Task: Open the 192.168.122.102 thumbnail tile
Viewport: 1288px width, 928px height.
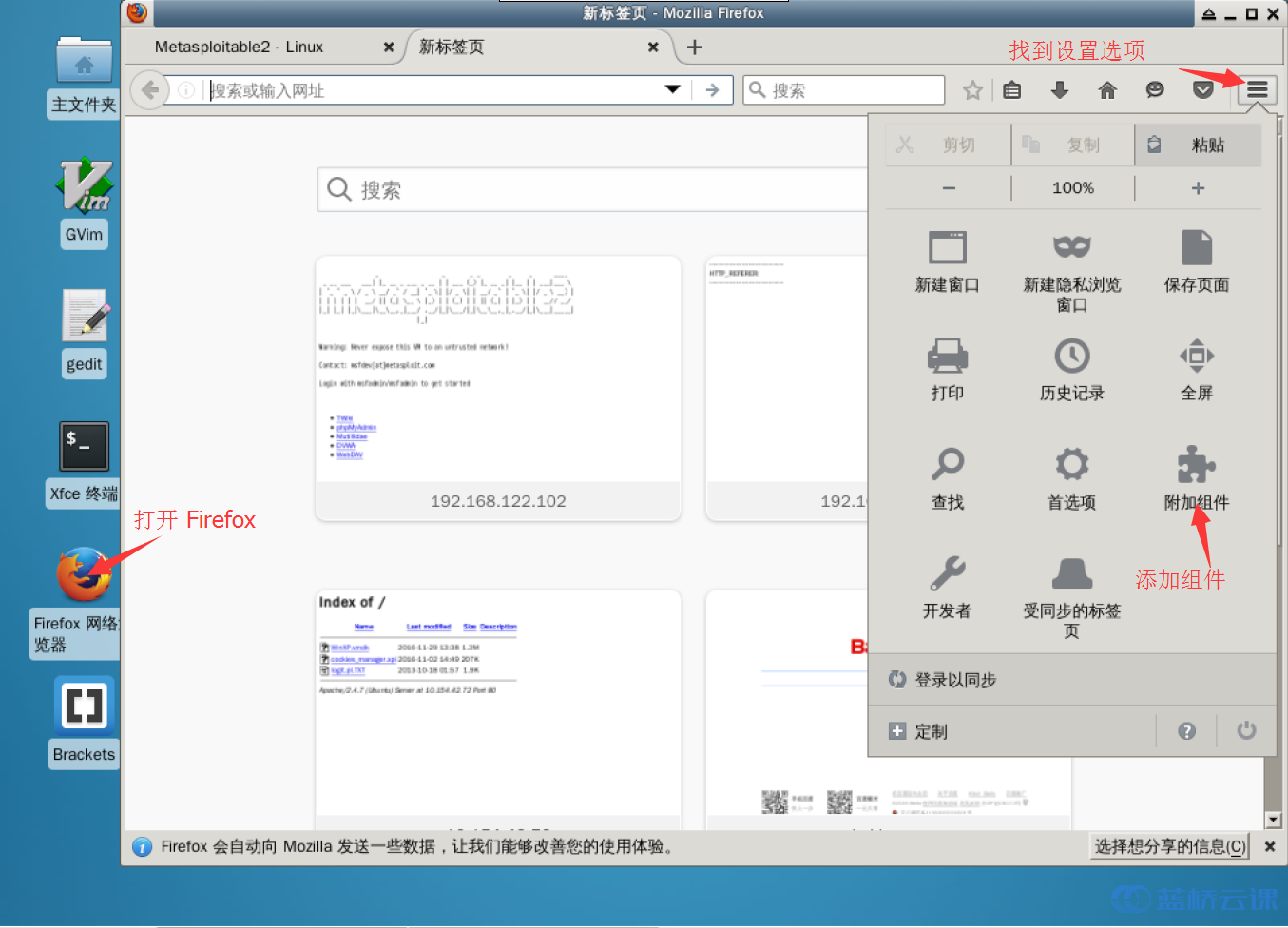Action: coord(498,388)
